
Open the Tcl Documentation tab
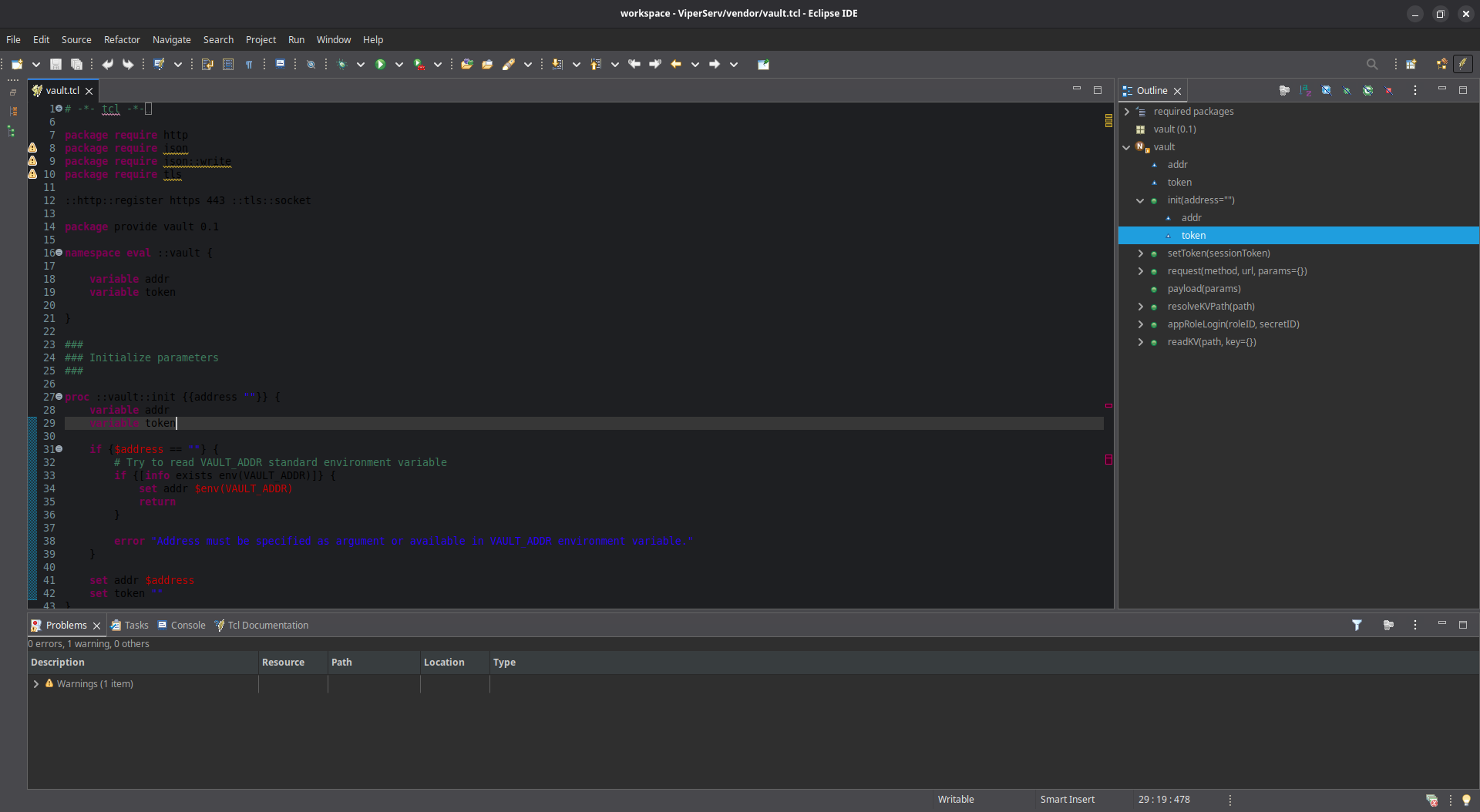click(267, 626)
